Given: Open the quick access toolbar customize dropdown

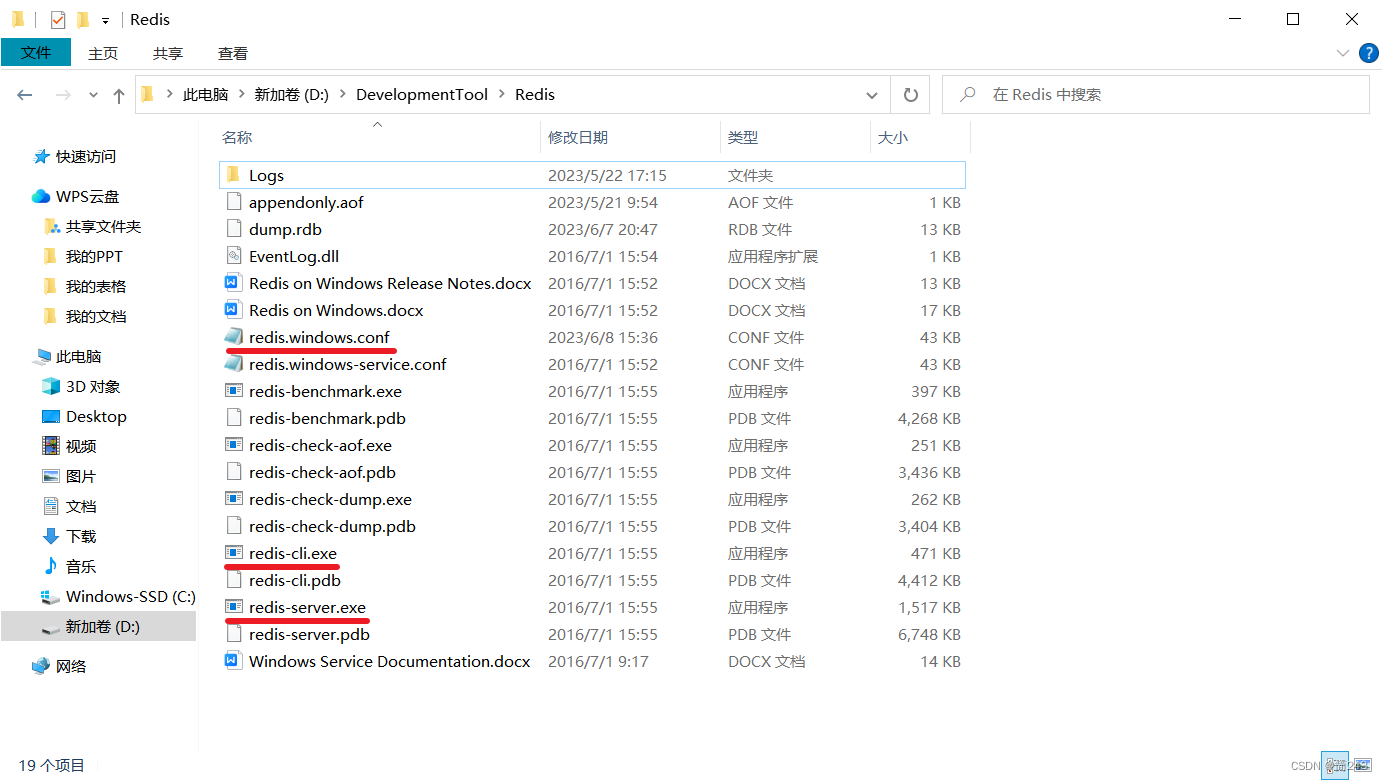Looking at the screenshot, I should (x=105, y=20).
